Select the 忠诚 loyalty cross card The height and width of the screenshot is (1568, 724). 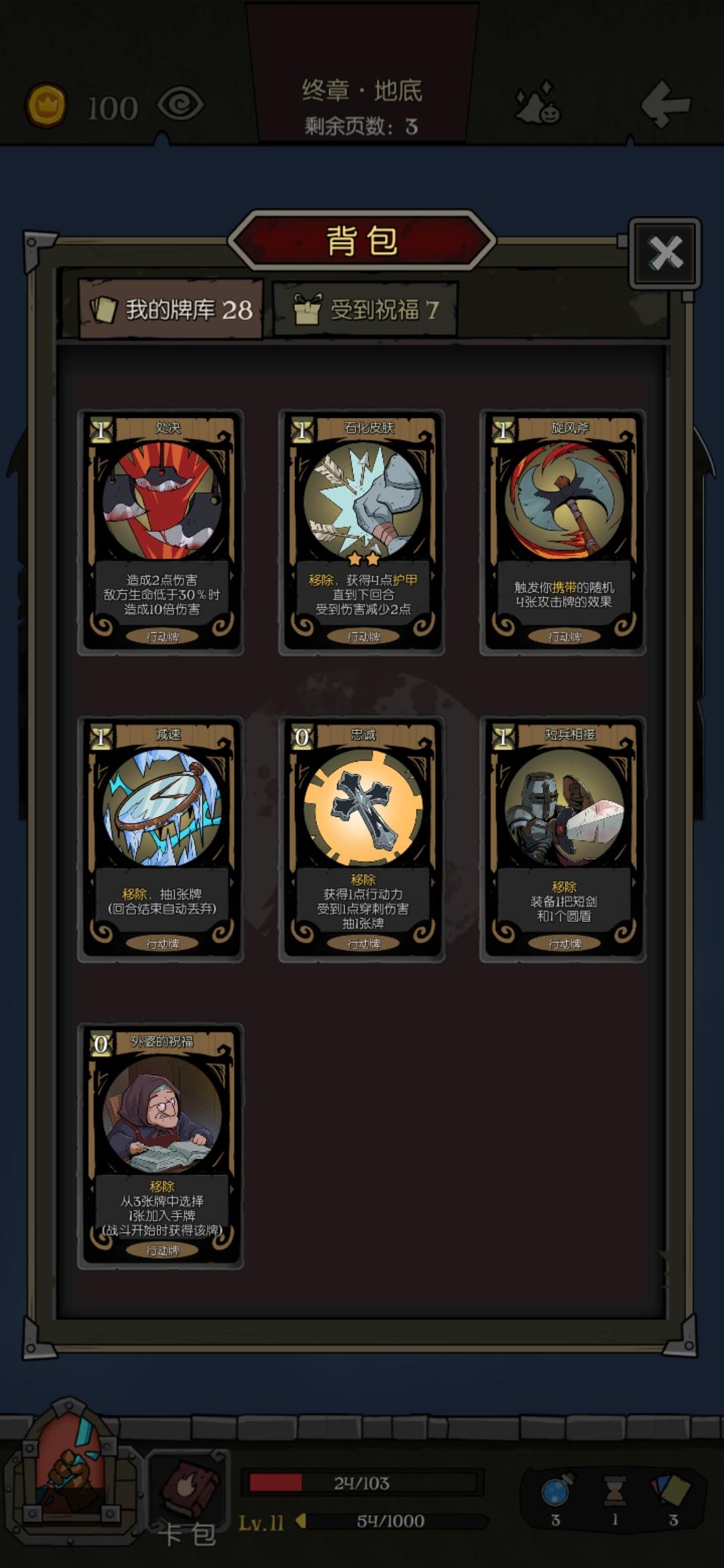click(362, 839)
